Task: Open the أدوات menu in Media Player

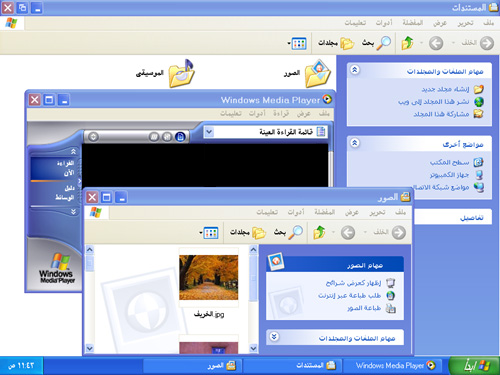Action: click(x=257, y=114)
